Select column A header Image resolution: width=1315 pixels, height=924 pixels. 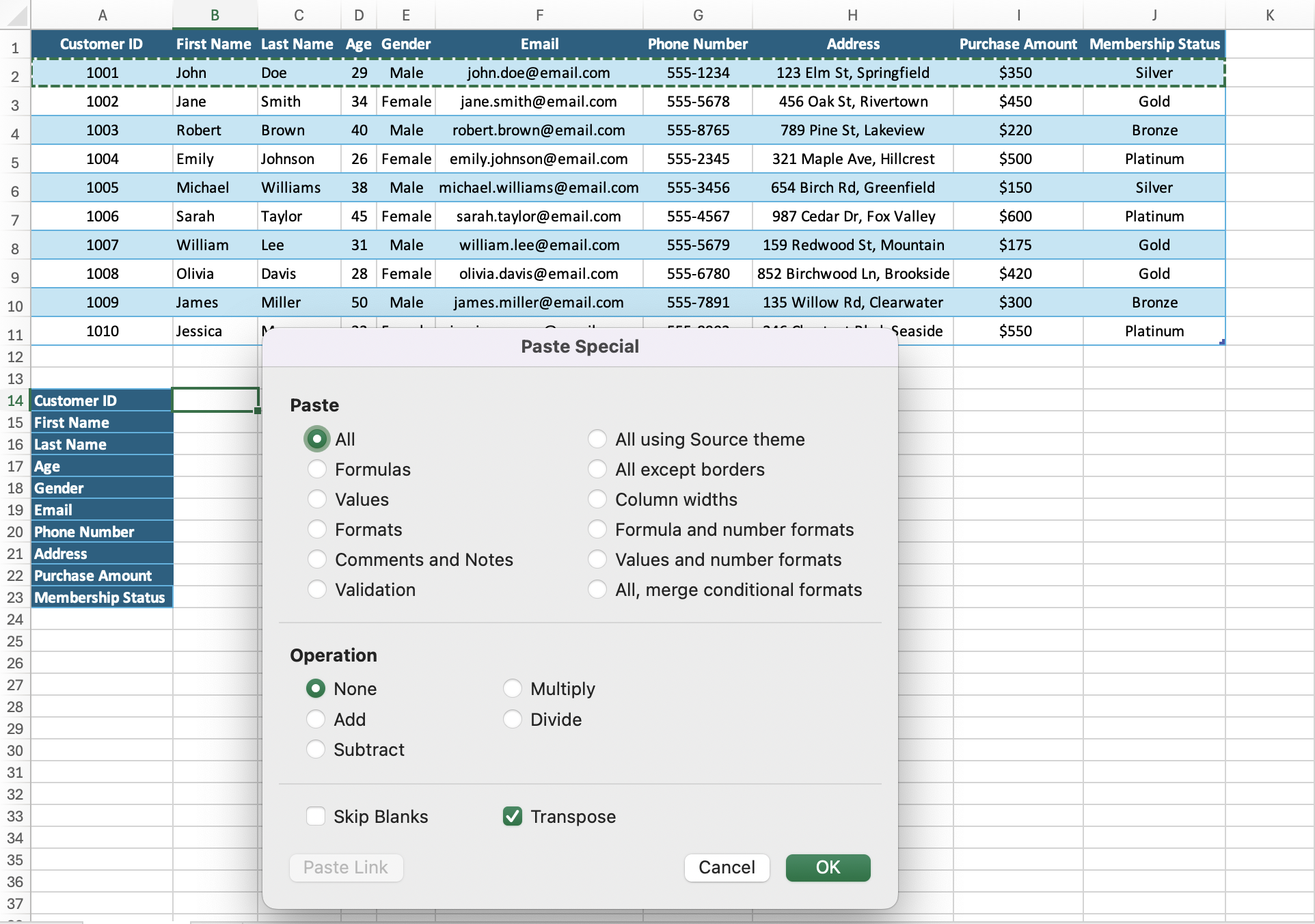pos(102,15)
